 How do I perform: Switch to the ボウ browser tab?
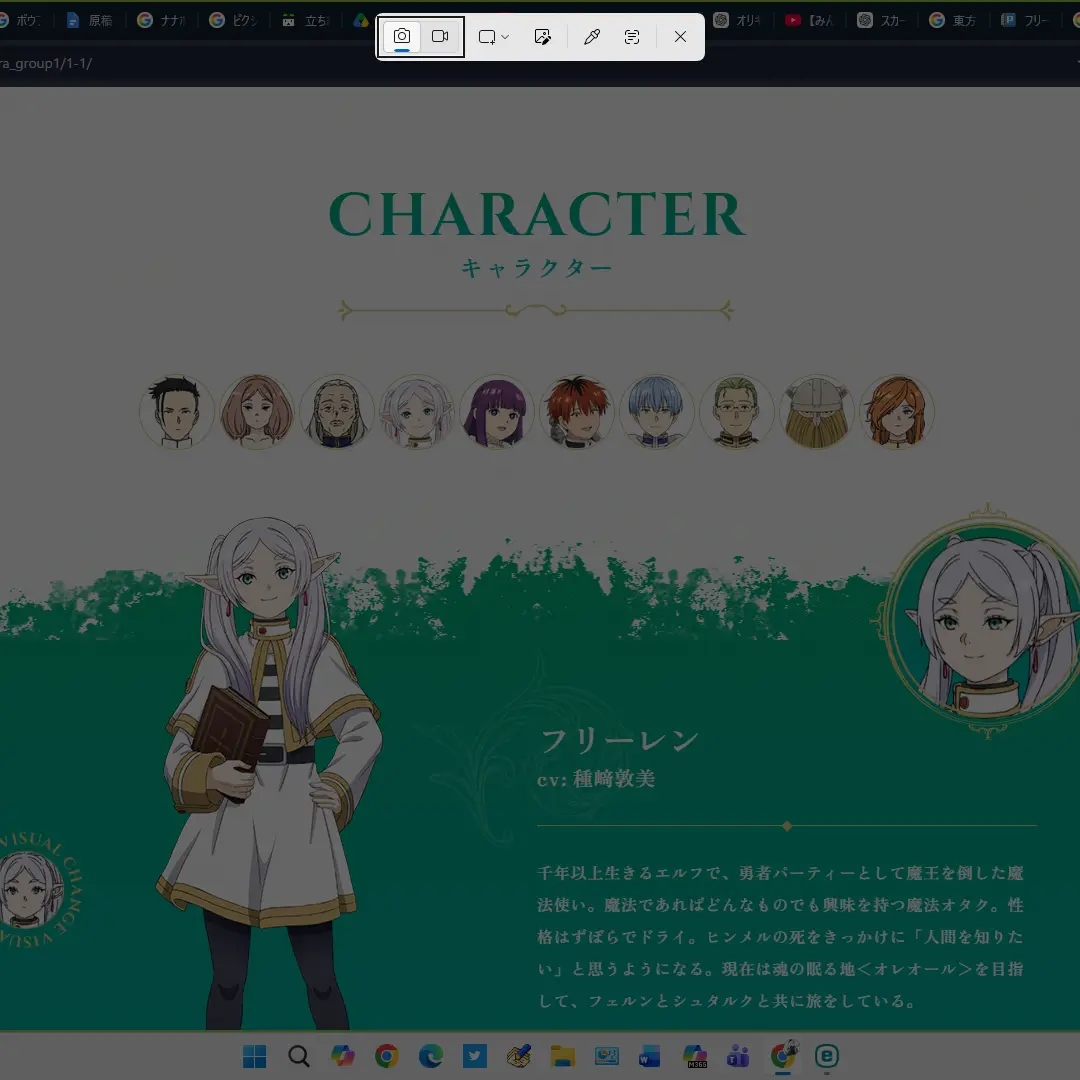tap(22, 20)
